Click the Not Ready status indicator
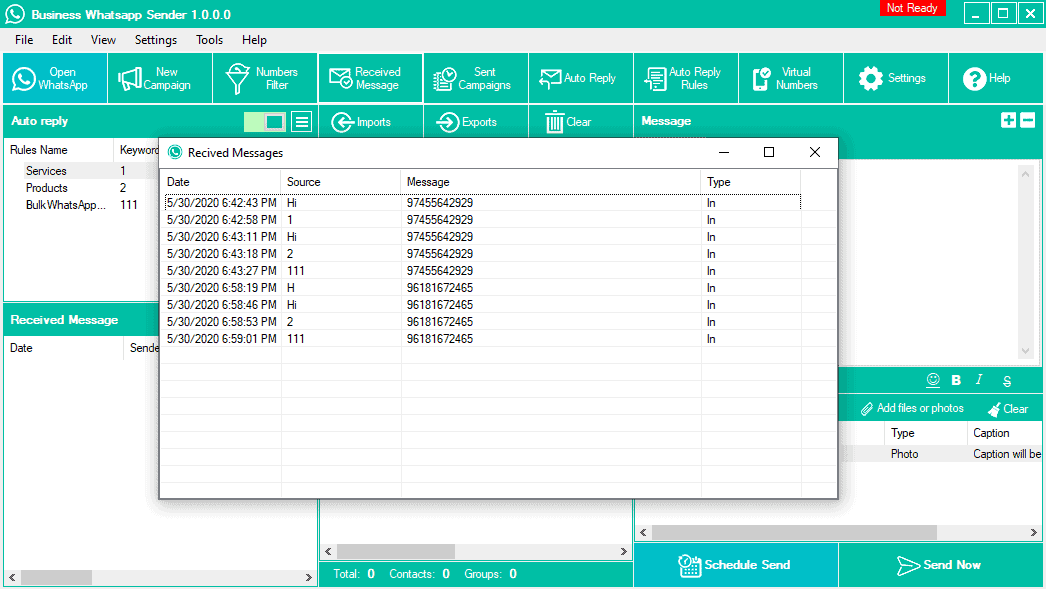The height and width of the screenshot is (589, 1046). [x=912, y=8]
